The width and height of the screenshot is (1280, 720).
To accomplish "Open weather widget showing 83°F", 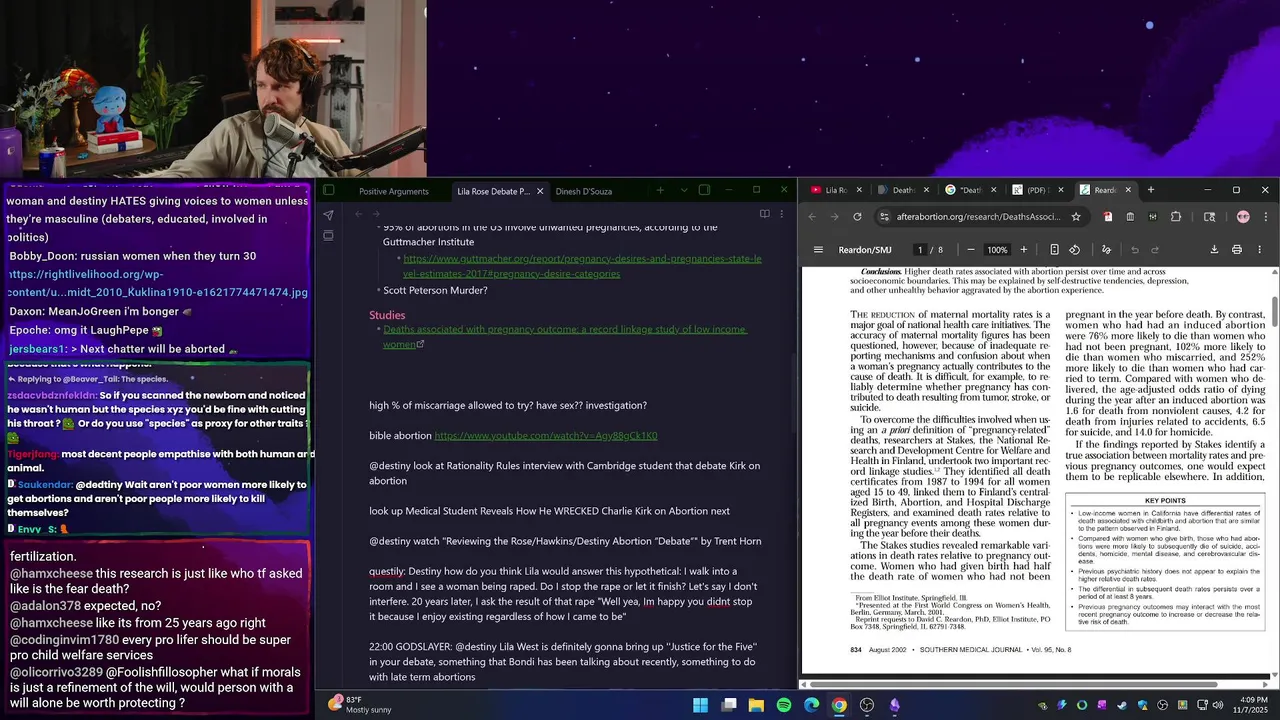I will click(360, 705).
